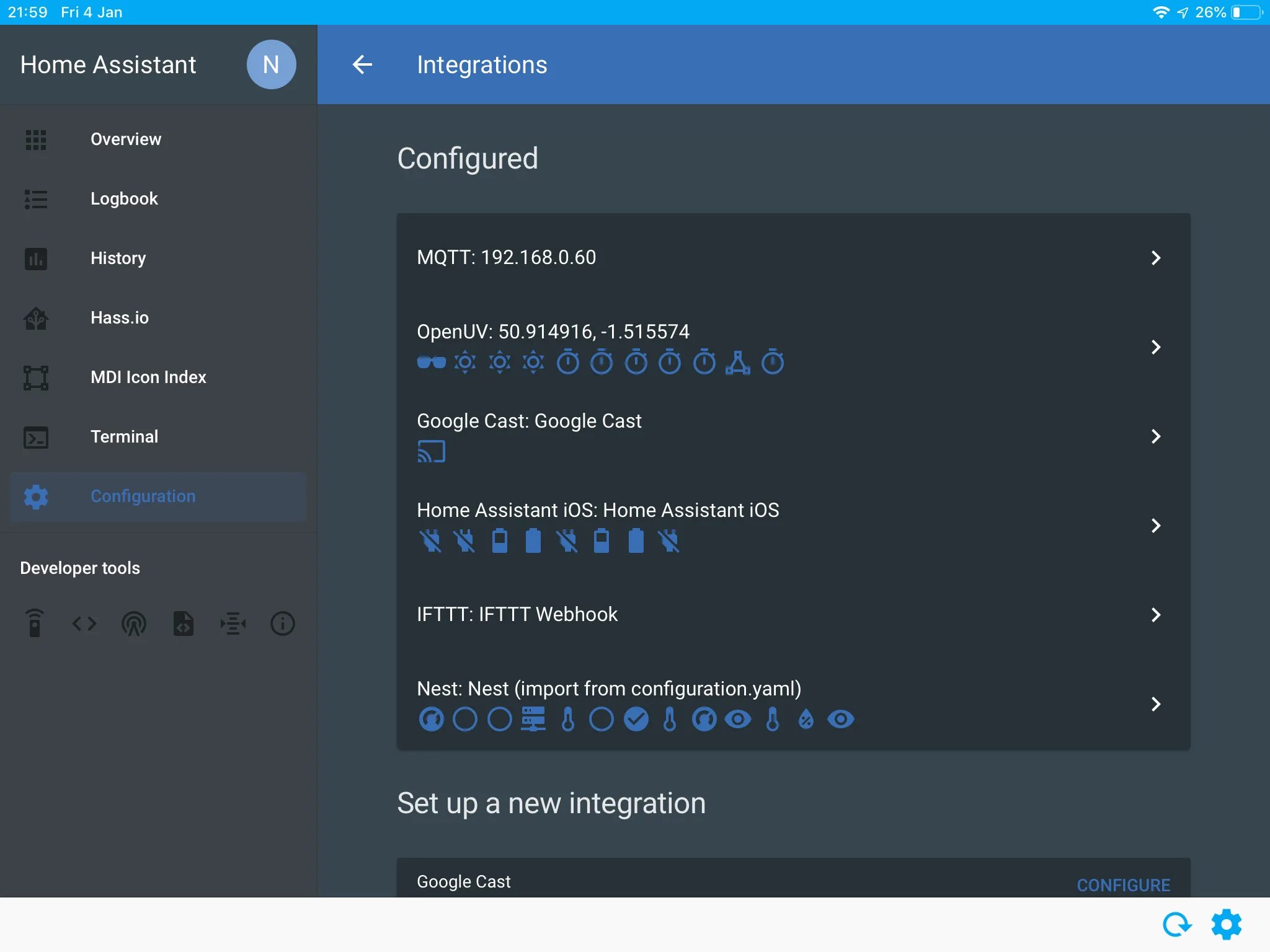
Task: Open the remote/services developer tool icon
Action: [35, 623]
